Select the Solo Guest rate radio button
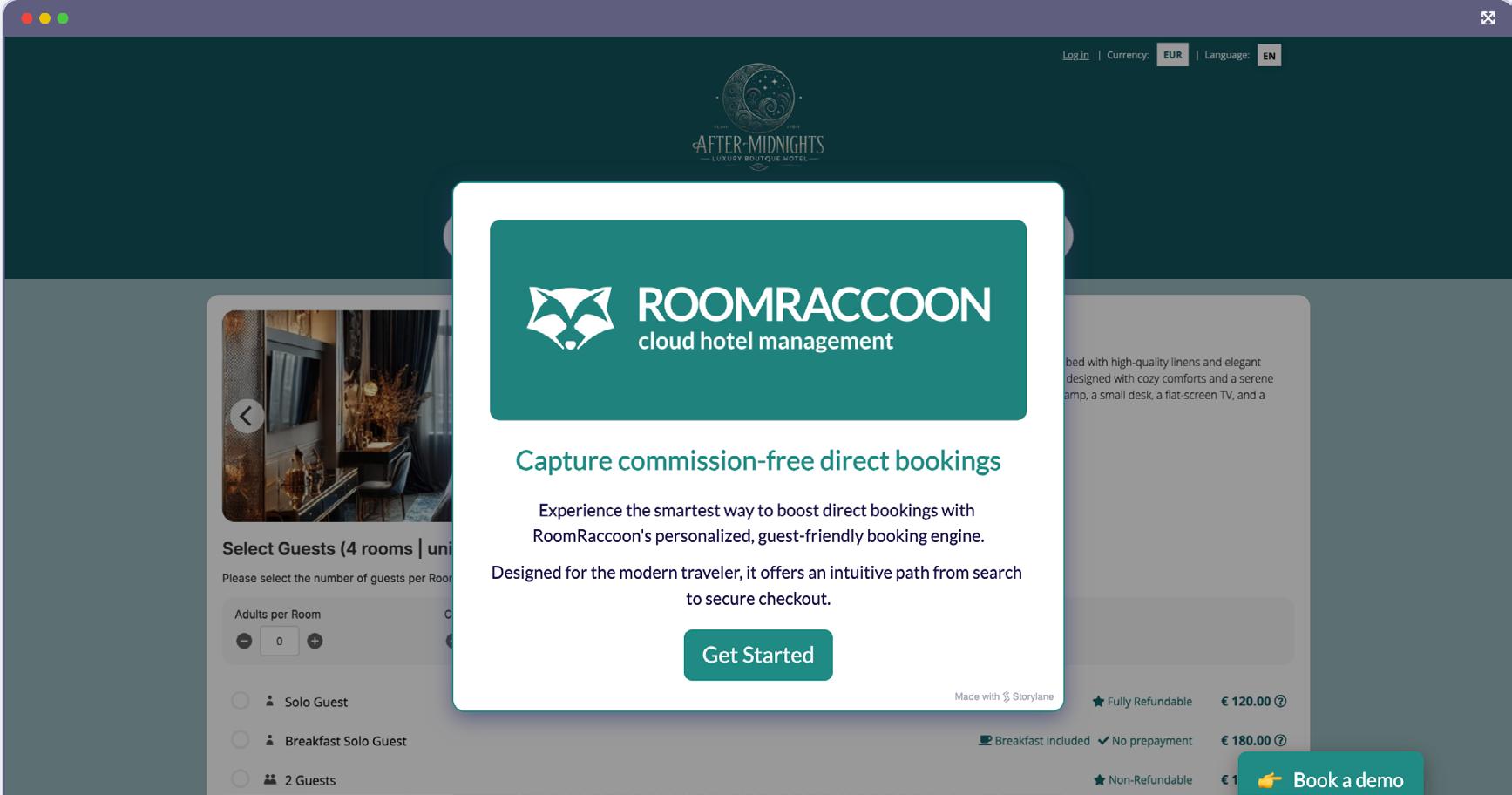The height and width of the screenshot is (795, 1512). (x=241, y=701)
